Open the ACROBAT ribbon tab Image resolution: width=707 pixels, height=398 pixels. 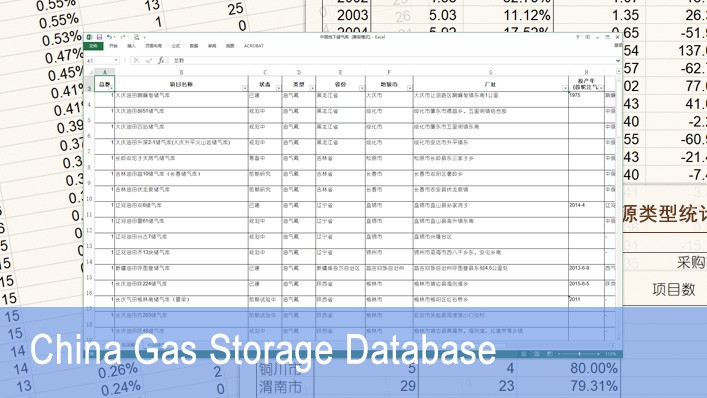click(x=254, y=46)
